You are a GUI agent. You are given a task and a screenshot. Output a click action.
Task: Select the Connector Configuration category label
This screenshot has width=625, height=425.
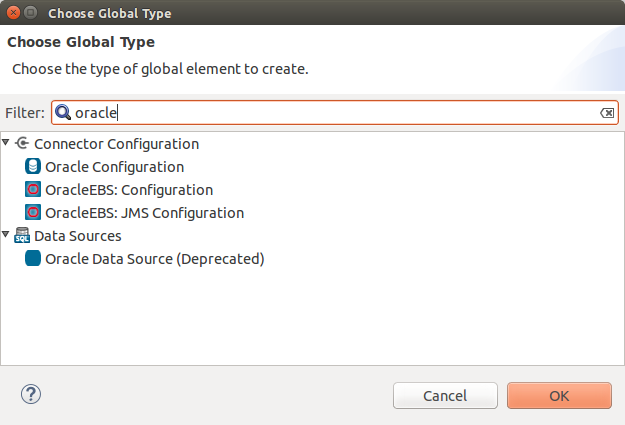click(x=116, y=144)
